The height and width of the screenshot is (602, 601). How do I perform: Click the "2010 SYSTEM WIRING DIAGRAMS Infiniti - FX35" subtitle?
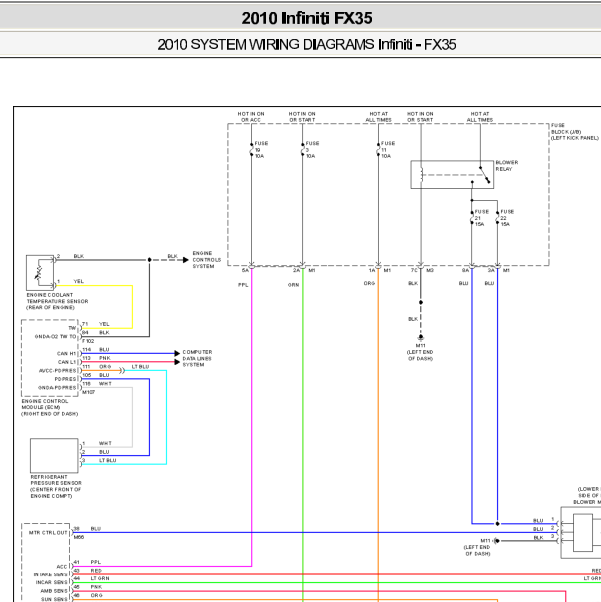307,45
